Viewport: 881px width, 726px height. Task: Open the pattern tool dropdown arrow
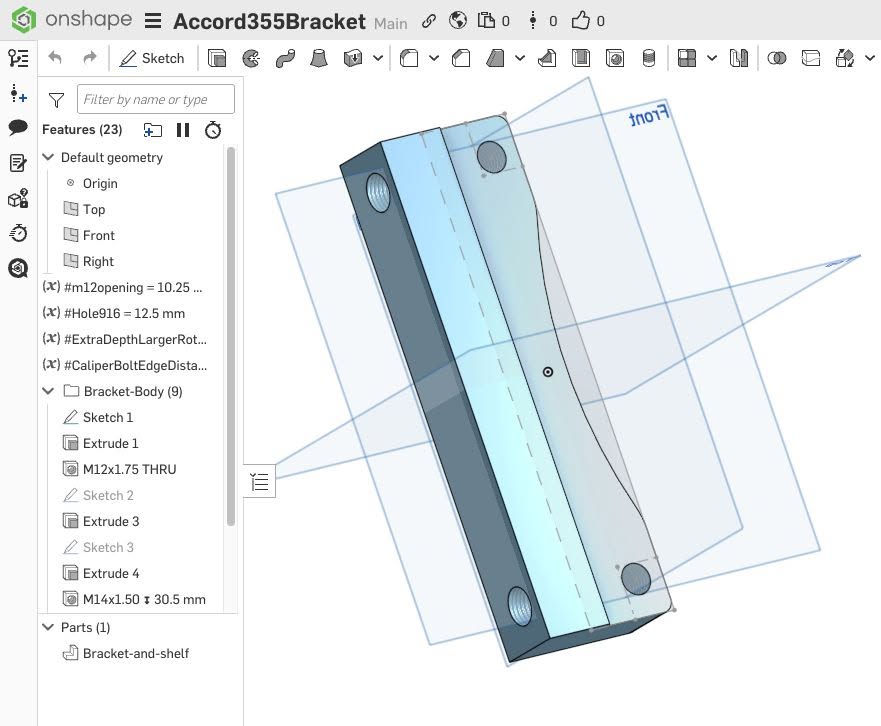pyautogui.click(x=712, y=58)
